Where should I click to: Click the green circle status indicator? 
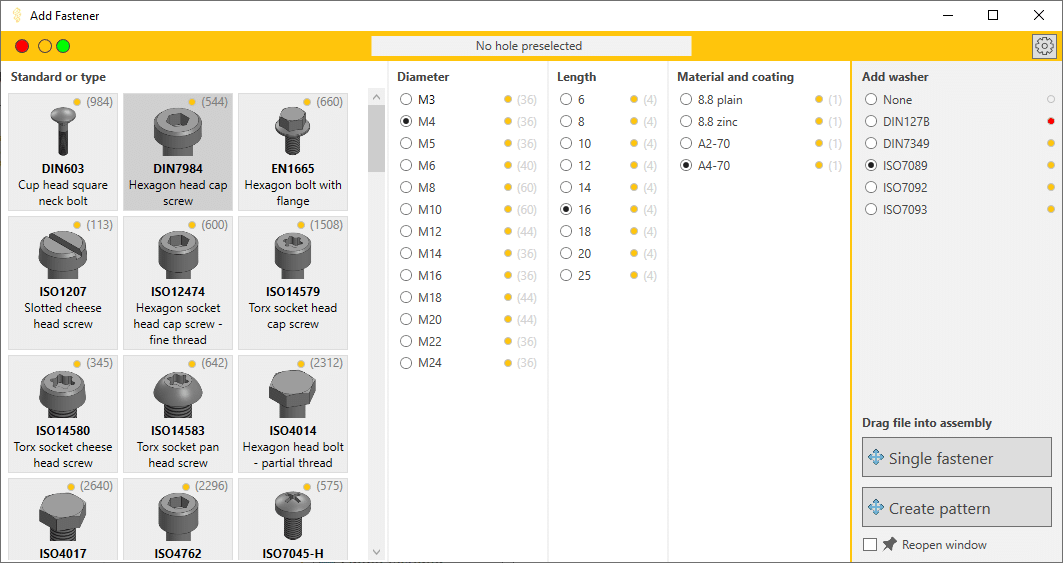(x=63, y=46)
